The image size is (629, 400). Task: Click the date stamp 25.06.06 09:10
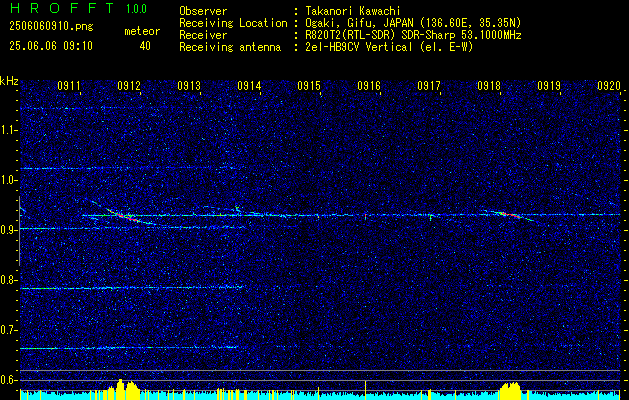click(51, 46)
